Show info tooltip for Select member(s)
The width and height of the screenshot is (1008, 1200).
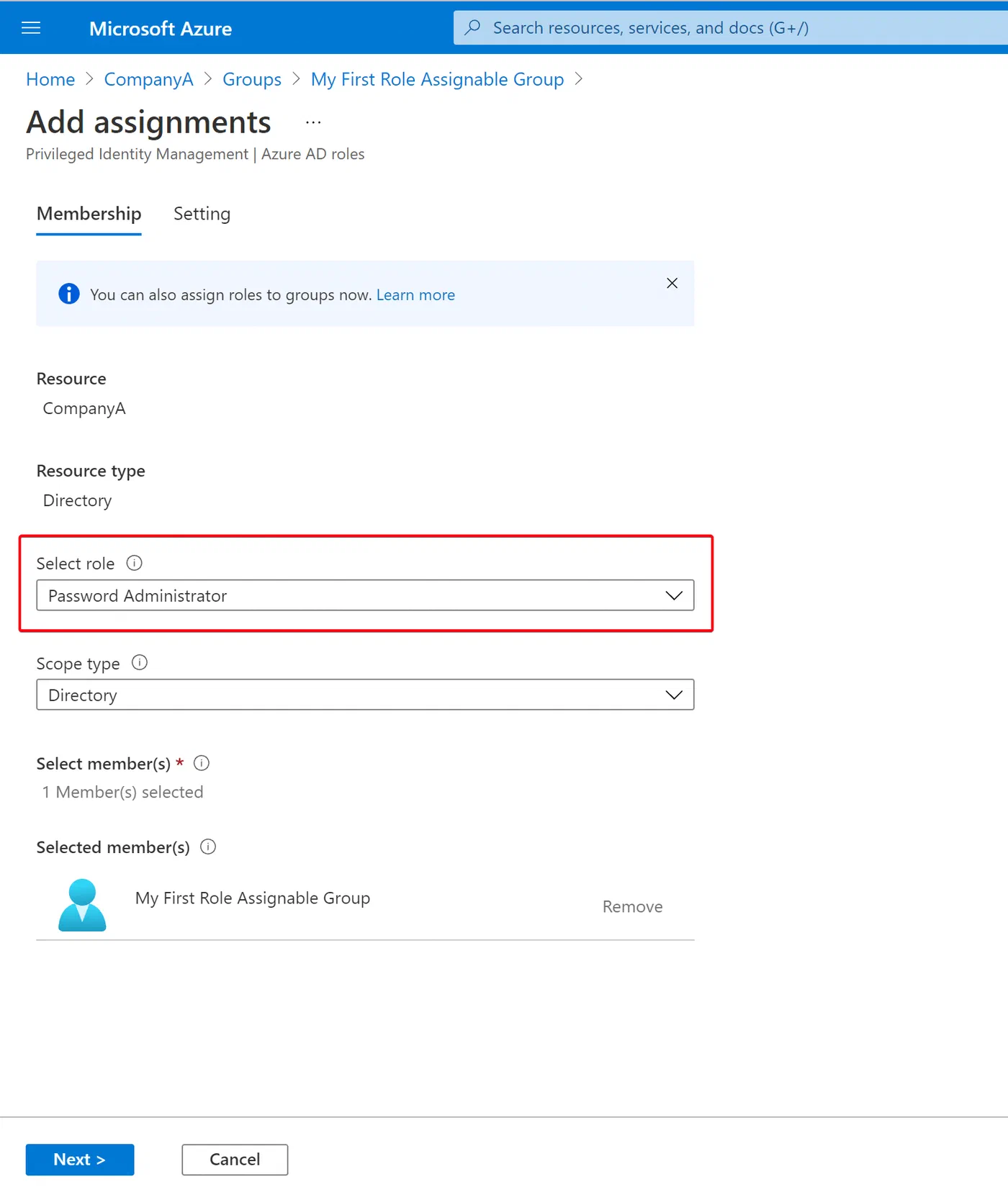click(x=202, y=763)
